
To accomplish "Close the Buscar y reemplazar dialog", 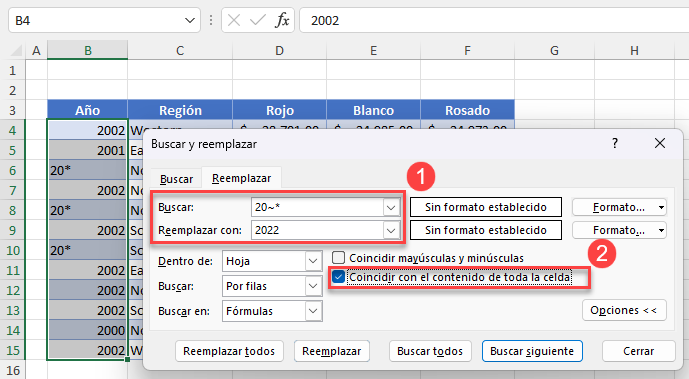I will 660,143.
